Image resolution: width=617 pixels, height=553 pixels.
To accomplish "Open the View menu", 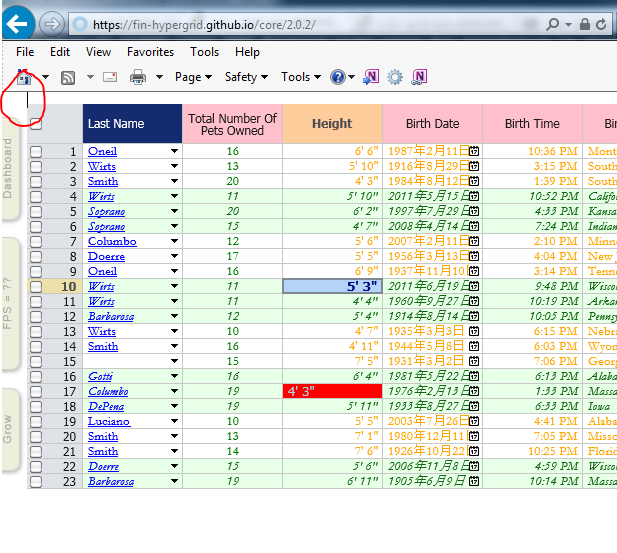I will 98,52.
